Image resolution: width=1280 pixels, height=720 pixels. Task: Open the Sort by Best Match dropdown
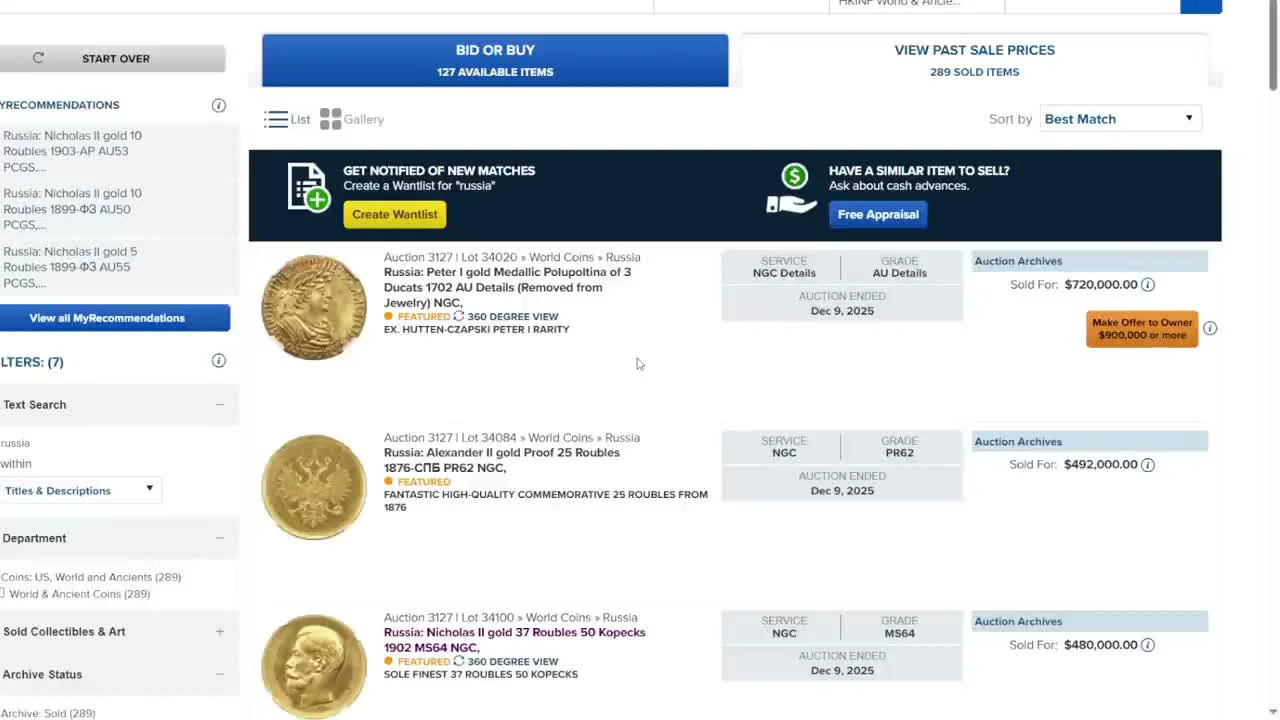1120,119
